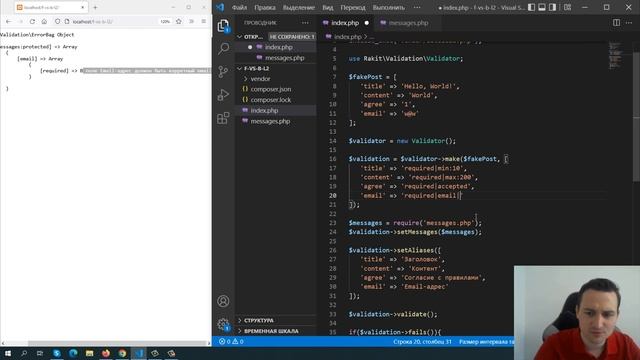Open the Extensions view

coord(223,118)
